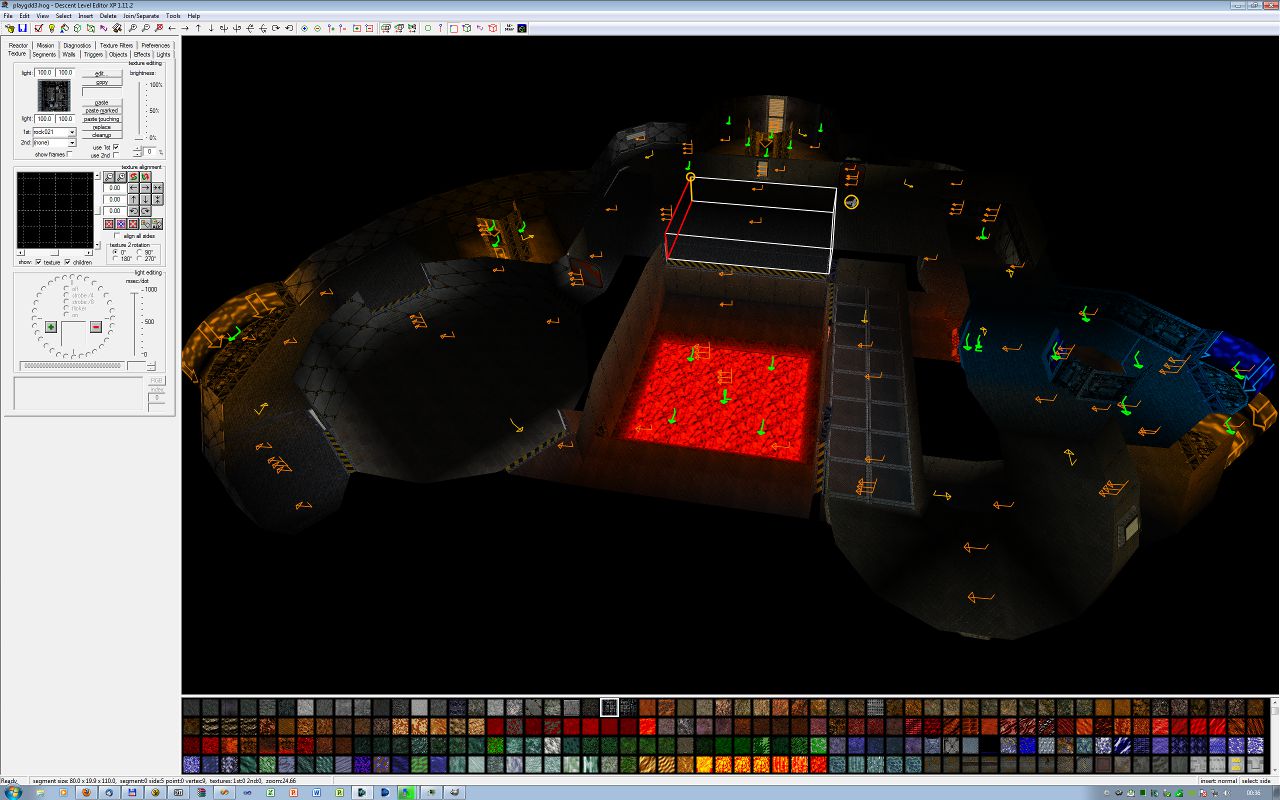This screenshot has width=1280, height=800.
Task: Click the current texture preview thumbnail
Action: click(x=53, y=96)
